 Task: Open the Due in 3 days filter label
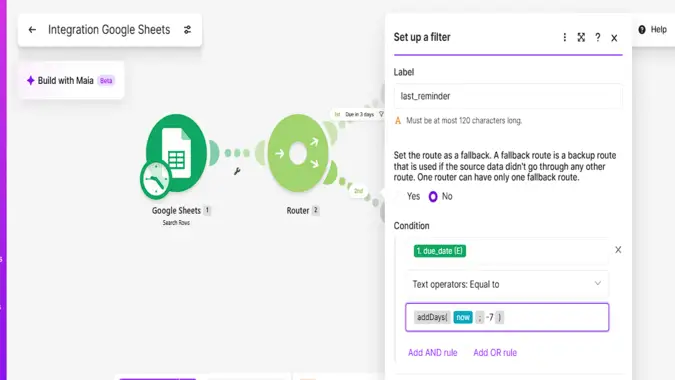point(359,114)
